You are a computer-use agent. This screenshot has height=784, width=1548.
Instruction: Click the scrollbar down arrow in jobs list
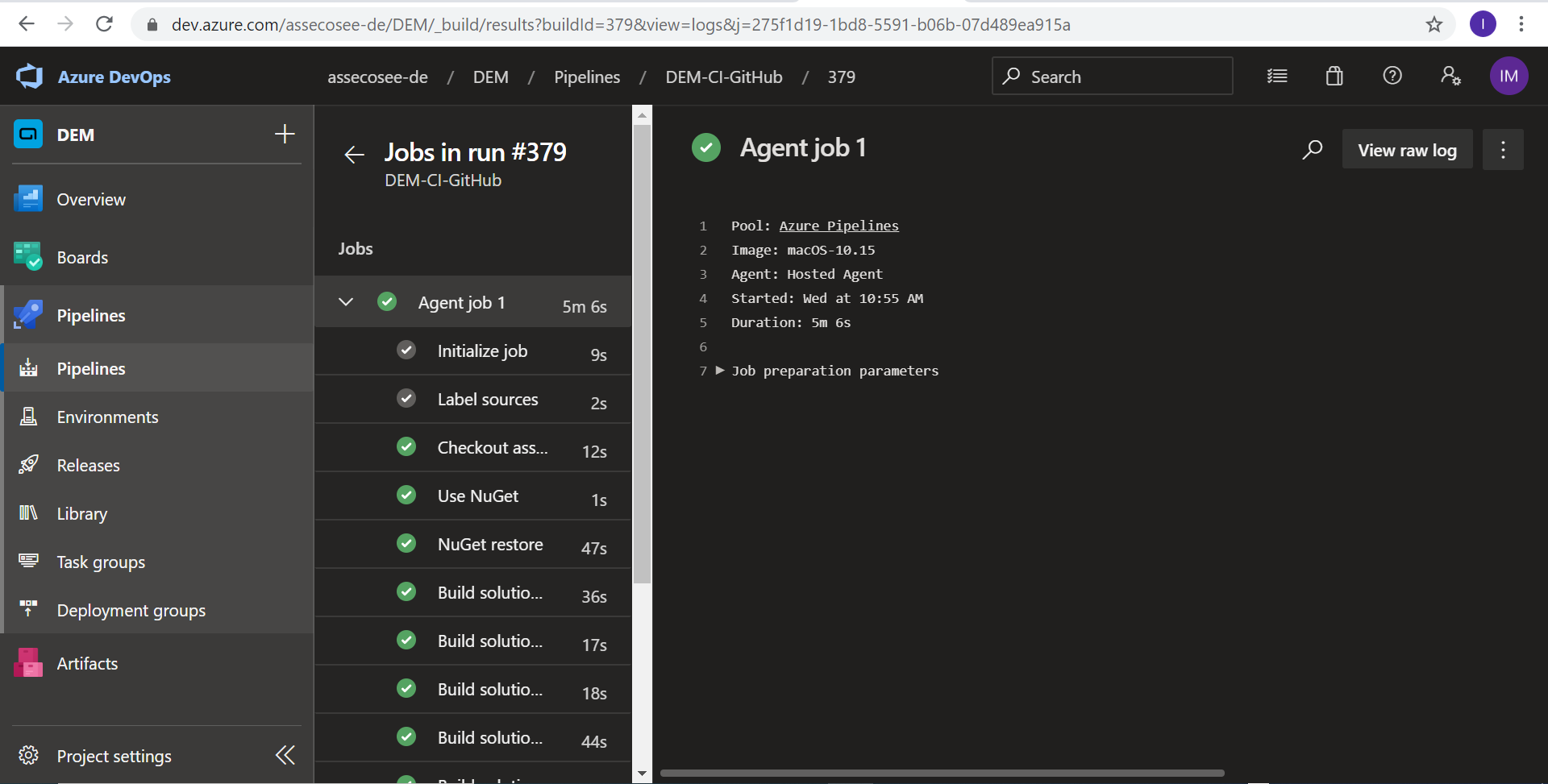tap(642, 774)
